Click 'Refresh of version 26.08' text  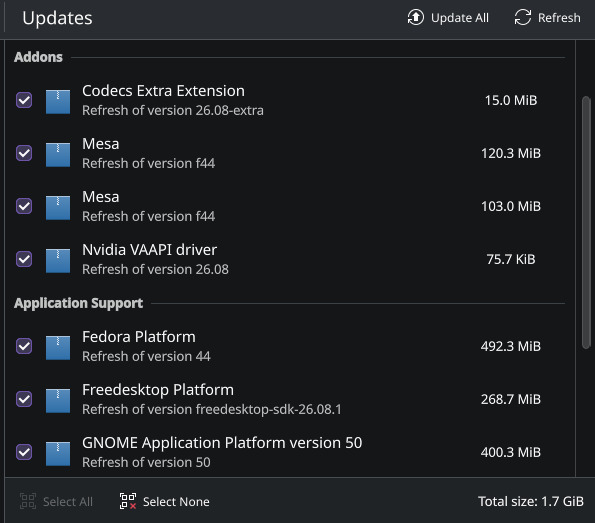point(155,269)
